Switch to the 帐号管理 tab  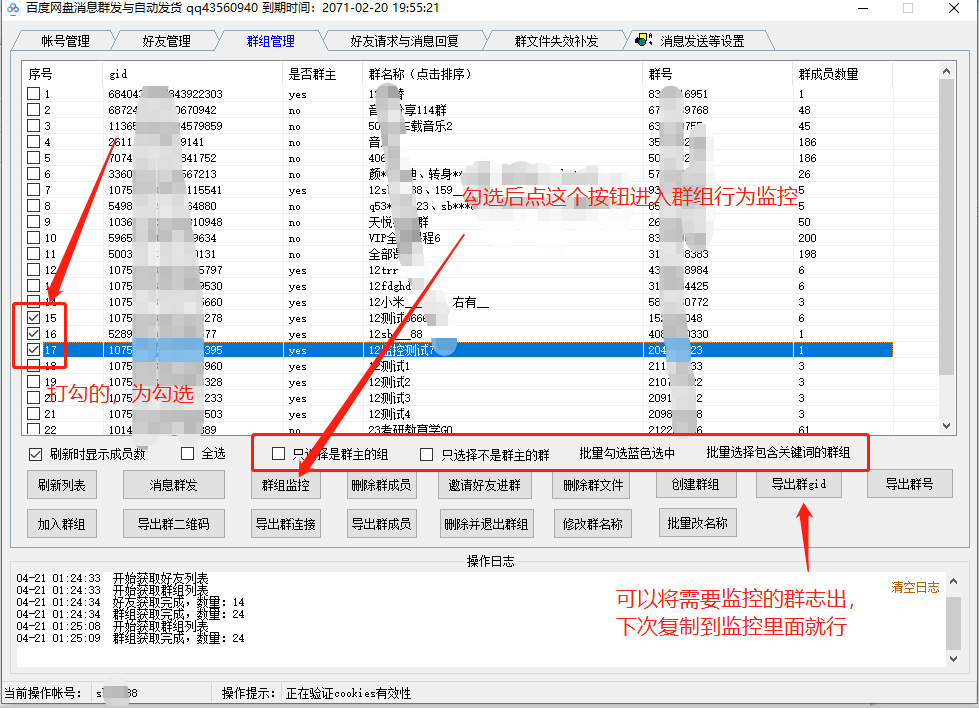62,40
